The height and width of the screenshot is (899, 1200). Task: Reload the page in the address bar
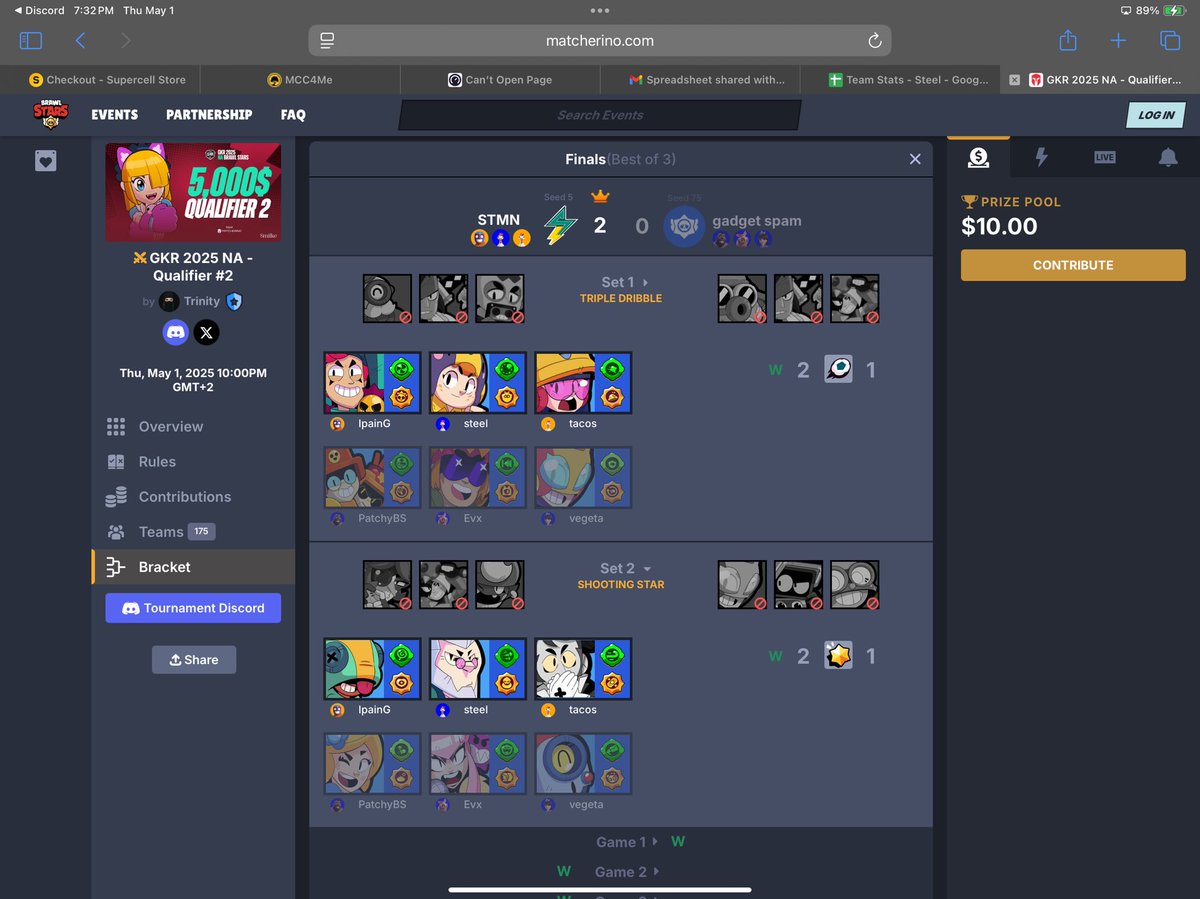[875, 41]
